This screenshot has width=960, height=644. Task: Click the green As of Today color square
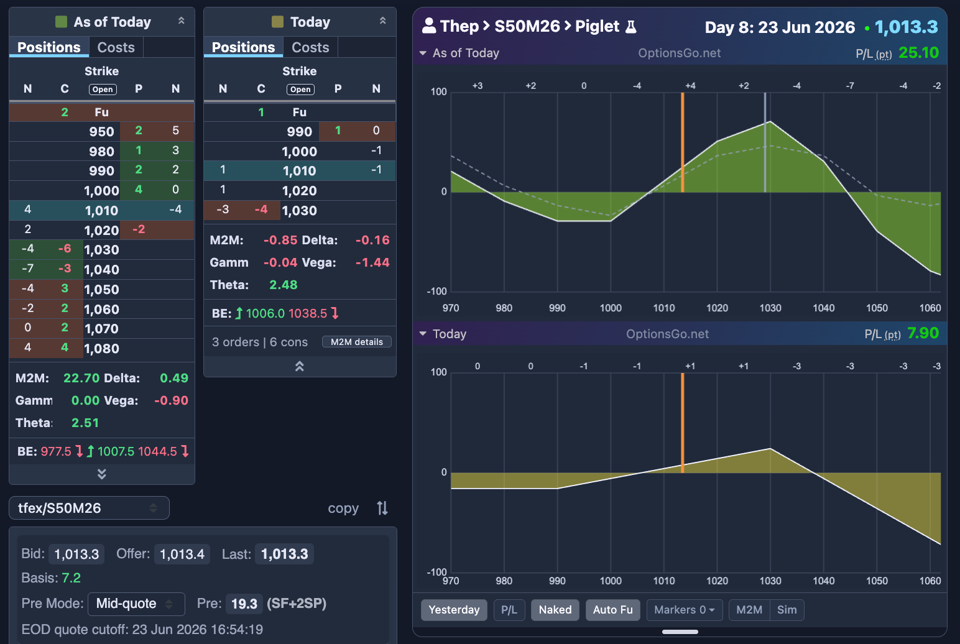pyautogui.click(x=61, y=22)
